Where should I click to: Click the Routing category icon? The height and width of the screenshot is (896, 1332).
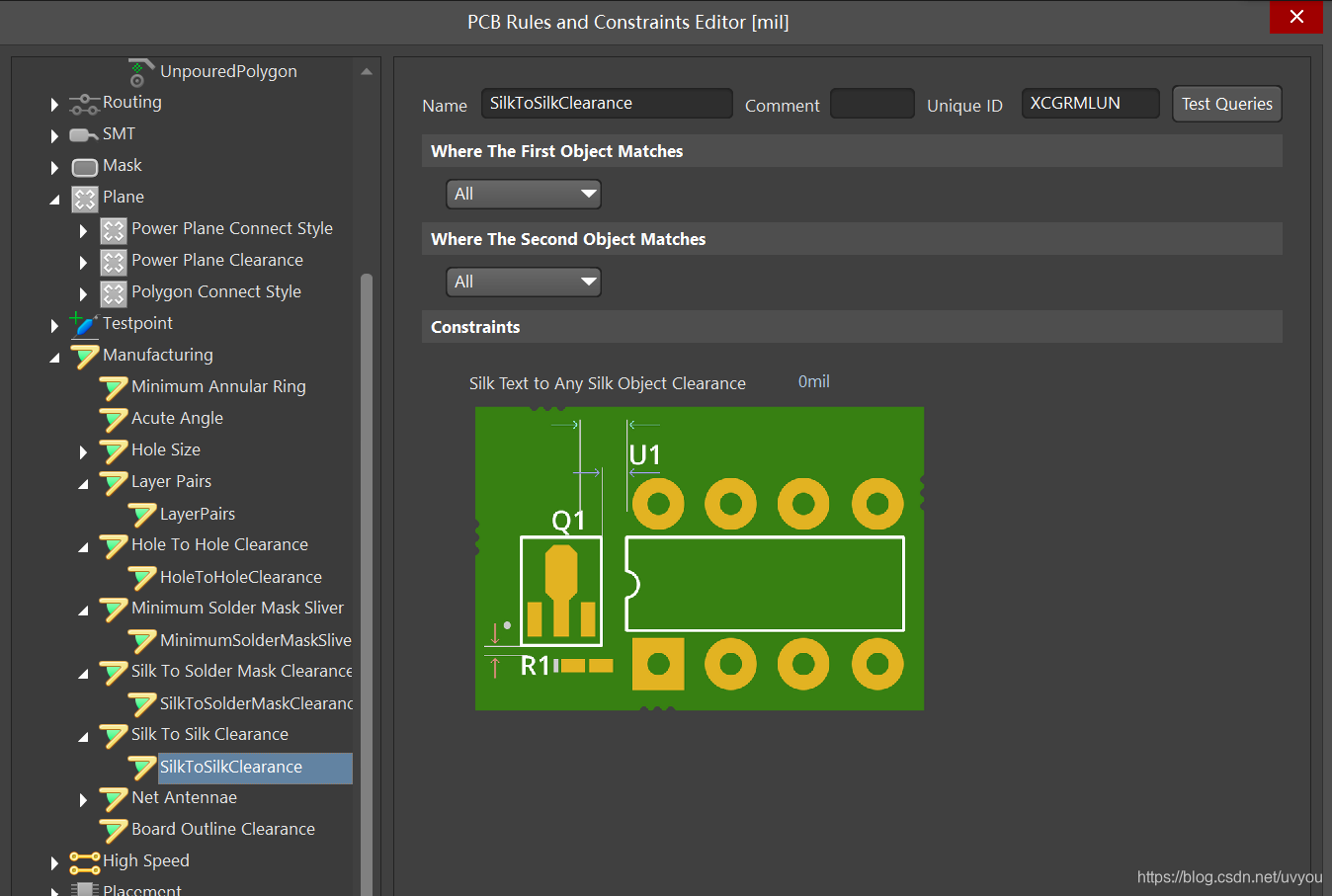tap(84, 104)
